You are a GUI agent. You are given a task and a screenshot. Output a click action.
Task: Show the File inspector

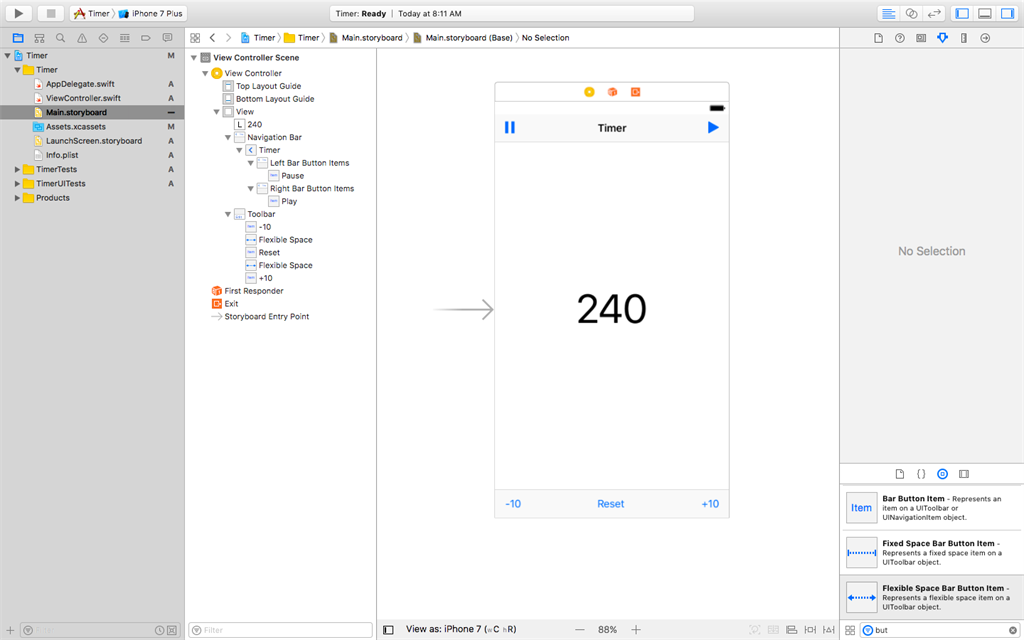[x=878, y=38]
